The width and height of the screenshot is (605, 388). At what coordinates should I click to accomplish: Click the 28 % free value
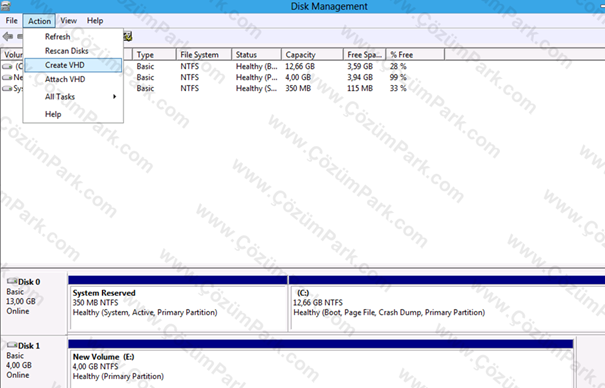coord(398,67)
